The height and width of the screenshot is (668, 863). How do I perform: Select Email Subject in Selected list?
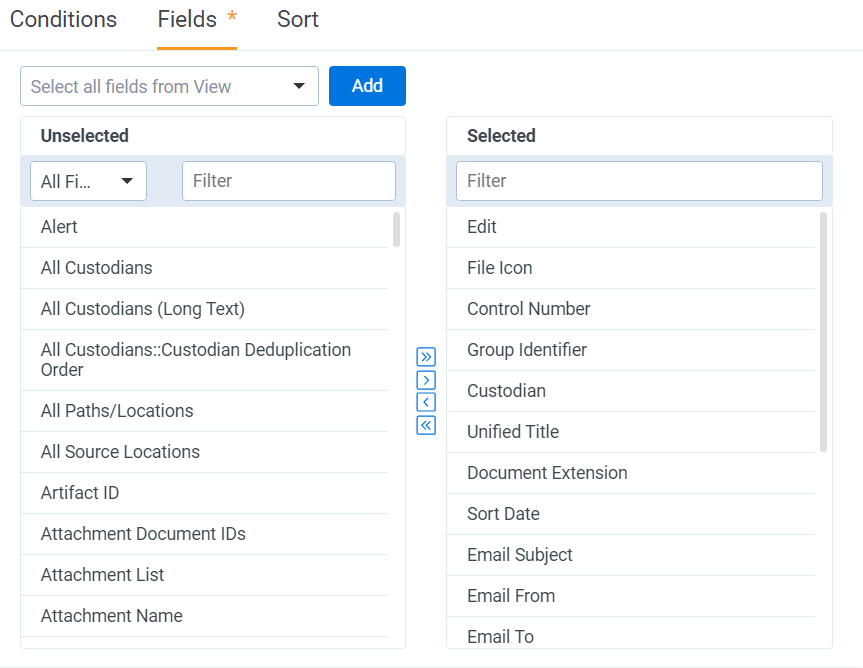[x=631, y=555]
